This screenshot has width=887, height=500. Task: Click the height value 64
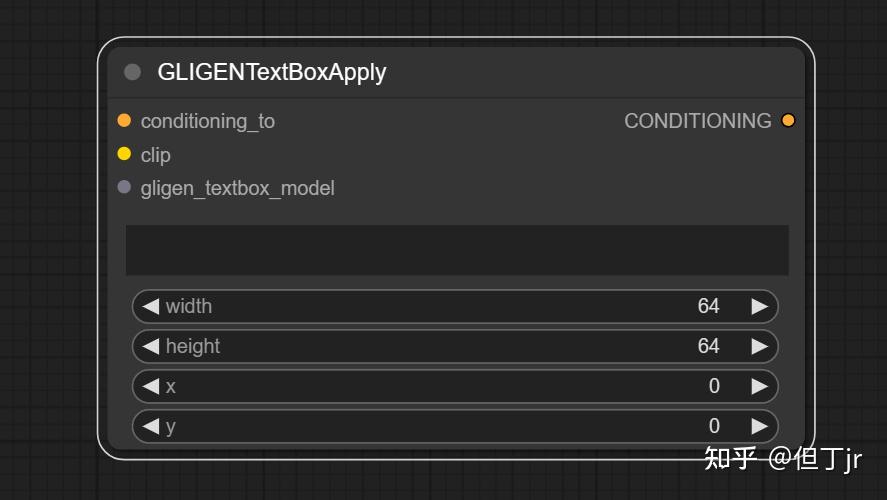[x=708, y=346]
